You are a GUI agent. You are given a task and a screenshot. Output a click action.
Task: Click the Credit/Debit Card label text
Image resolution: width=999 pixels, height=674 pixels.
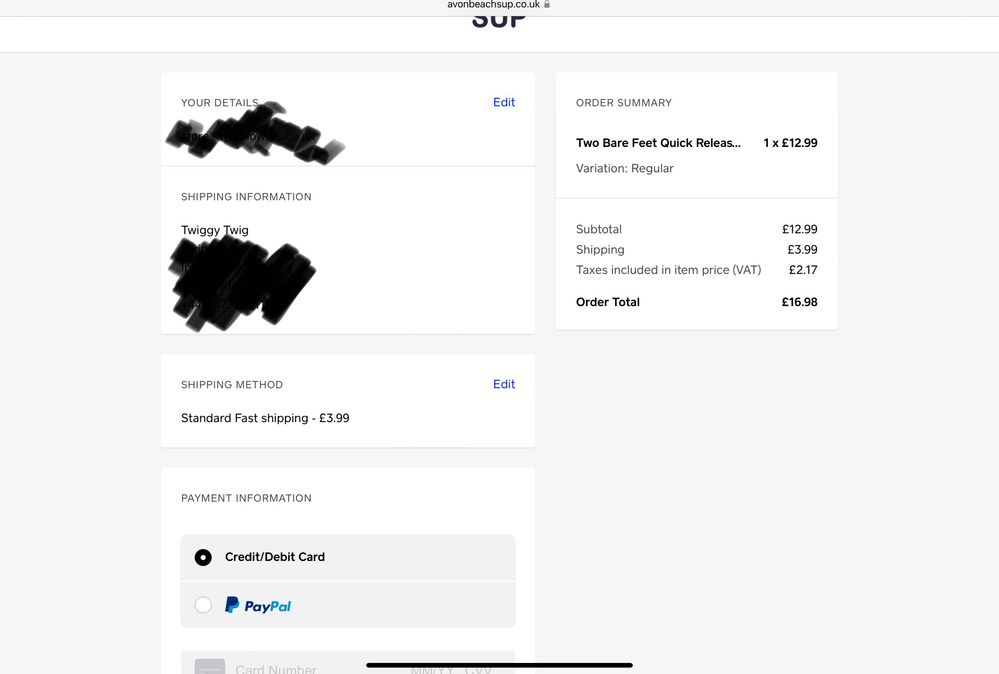(x=274, y=557)
